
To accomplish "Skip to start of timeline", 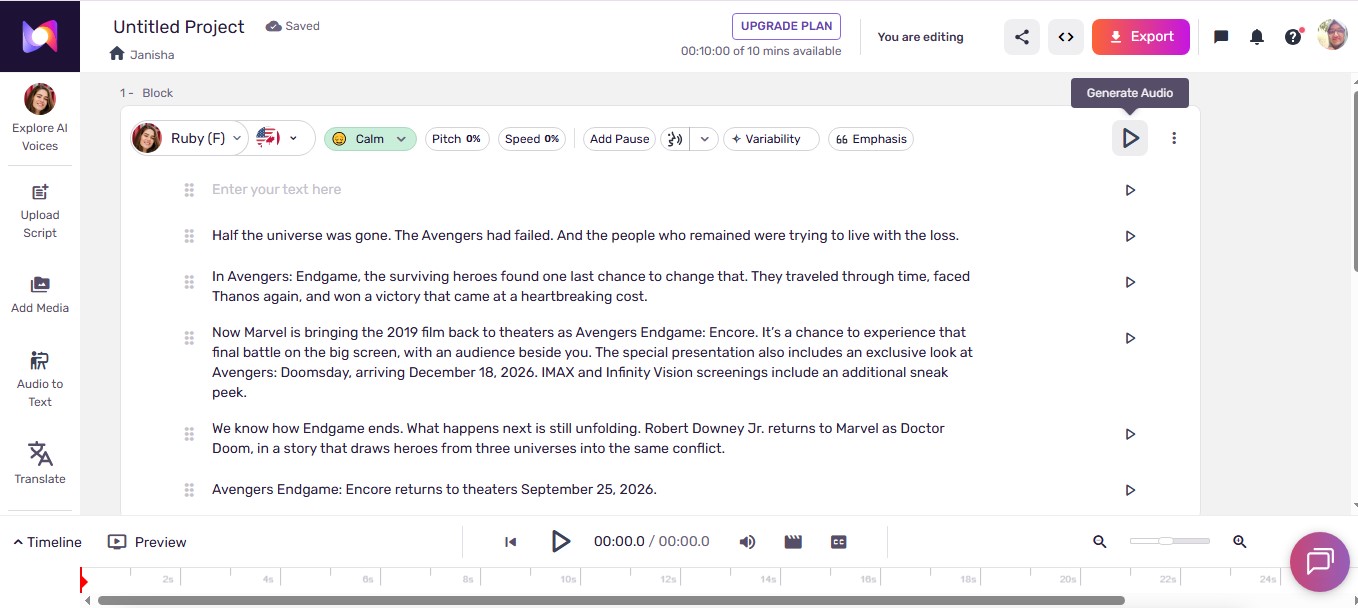I will coord(510,542).
